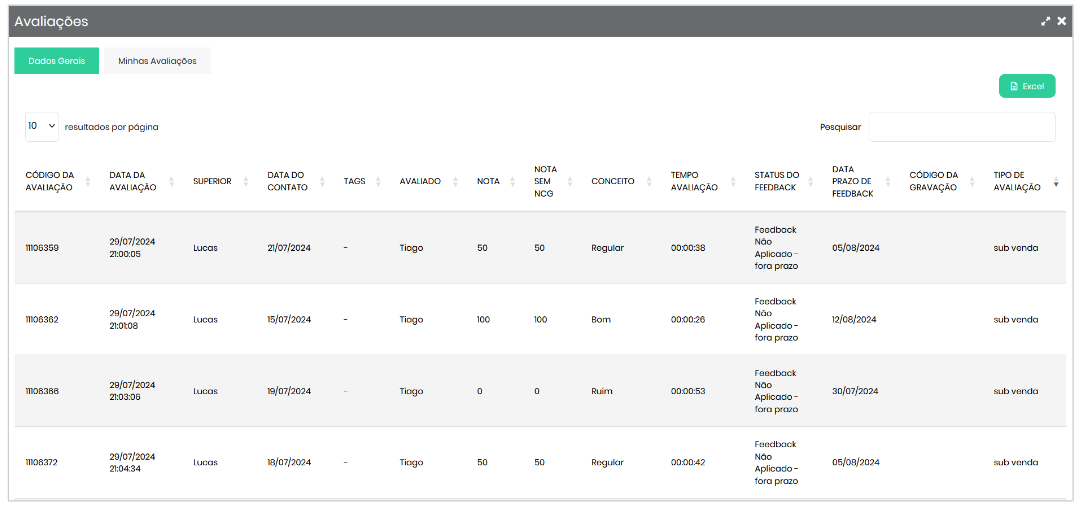Sort by Conceito column arrows
1080x506 pixels.
pos(650,182)
